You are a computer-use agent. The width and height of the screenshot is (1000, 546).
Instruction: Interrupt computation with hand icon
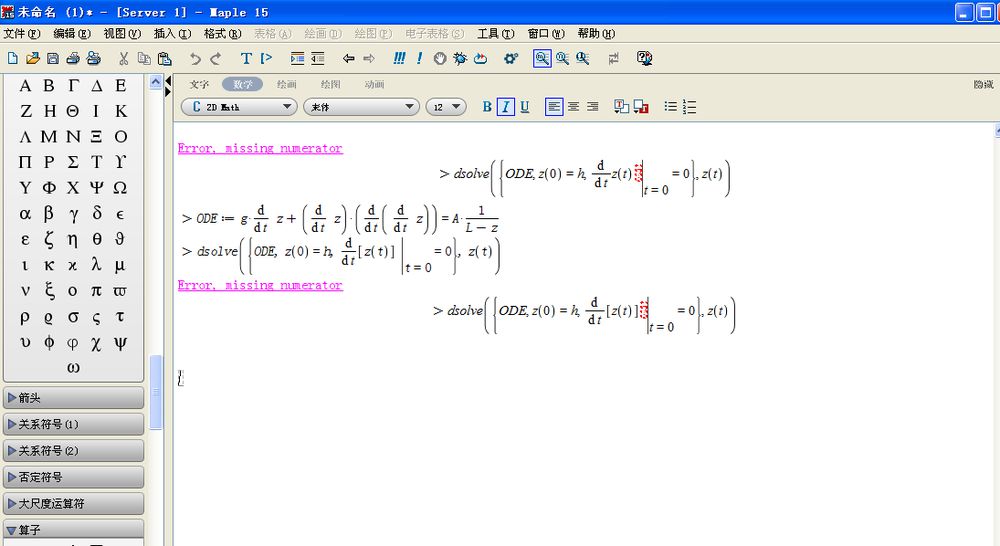point(439,59)
